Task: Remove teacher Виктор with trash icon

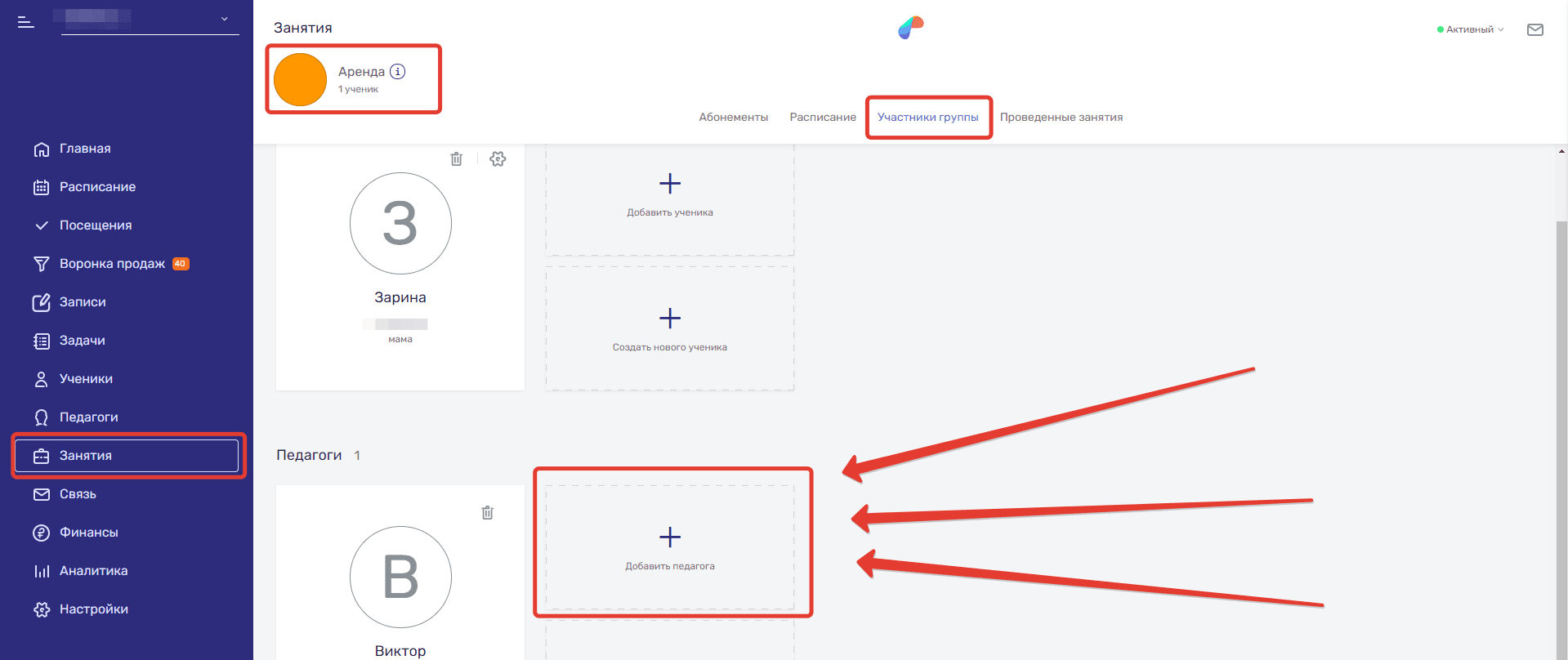Action: point(488,513)
